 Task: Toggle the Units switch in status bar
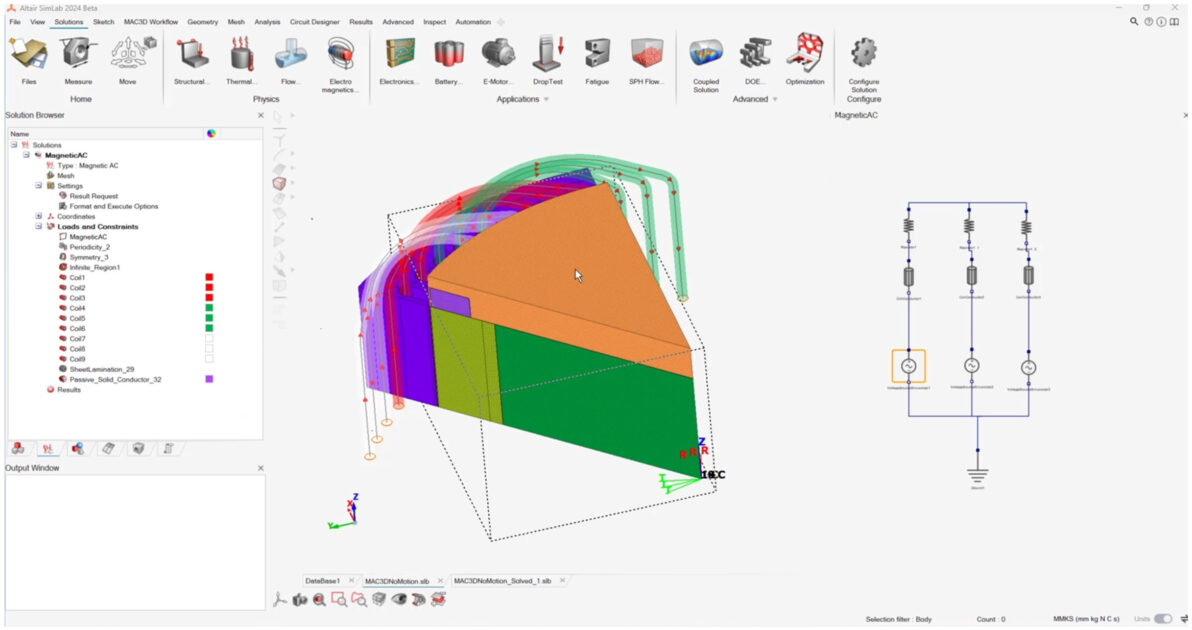[x=1163, y=619]
